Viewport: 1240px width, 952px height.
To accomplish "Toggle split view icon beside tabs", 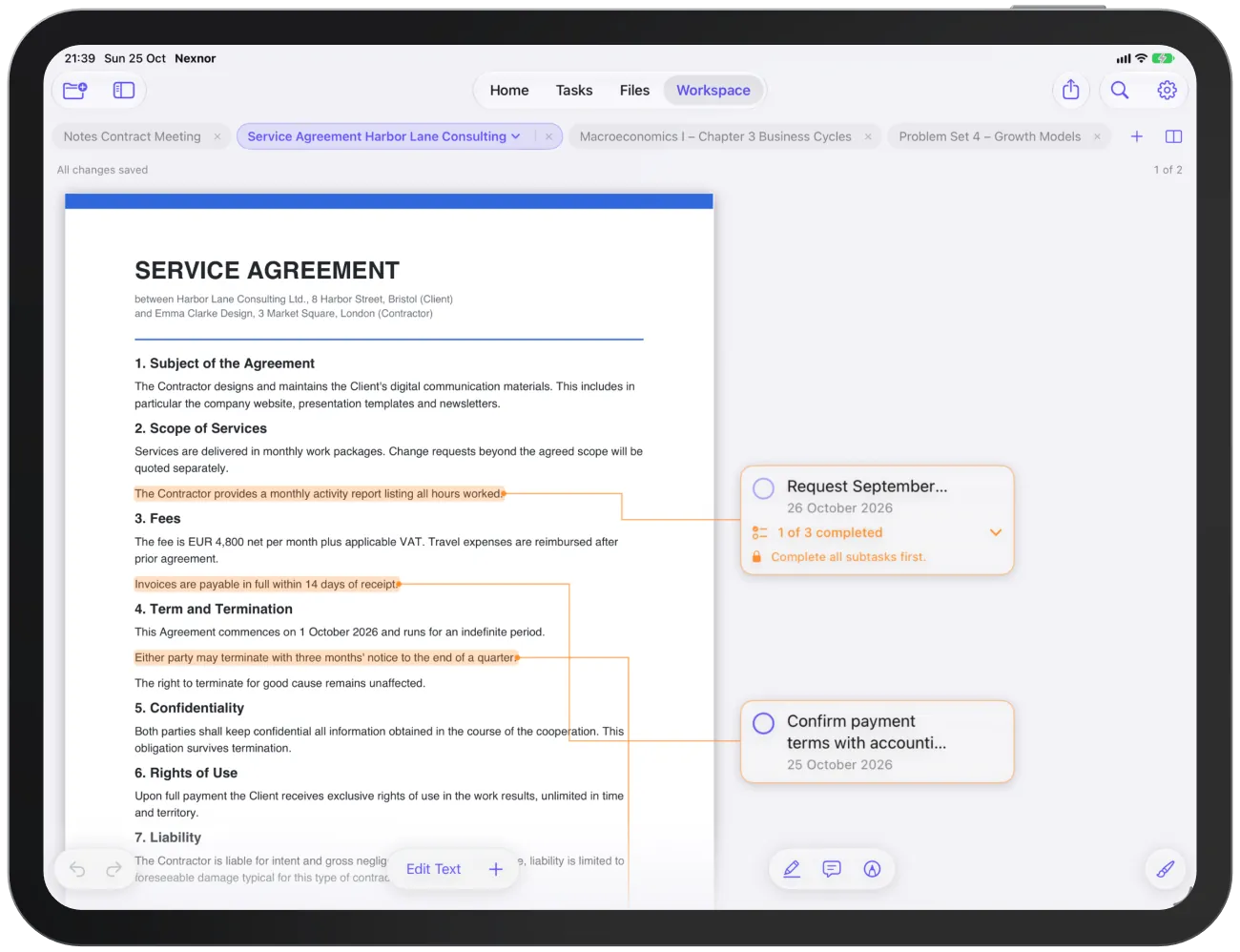I will [x=1174, y=136].
